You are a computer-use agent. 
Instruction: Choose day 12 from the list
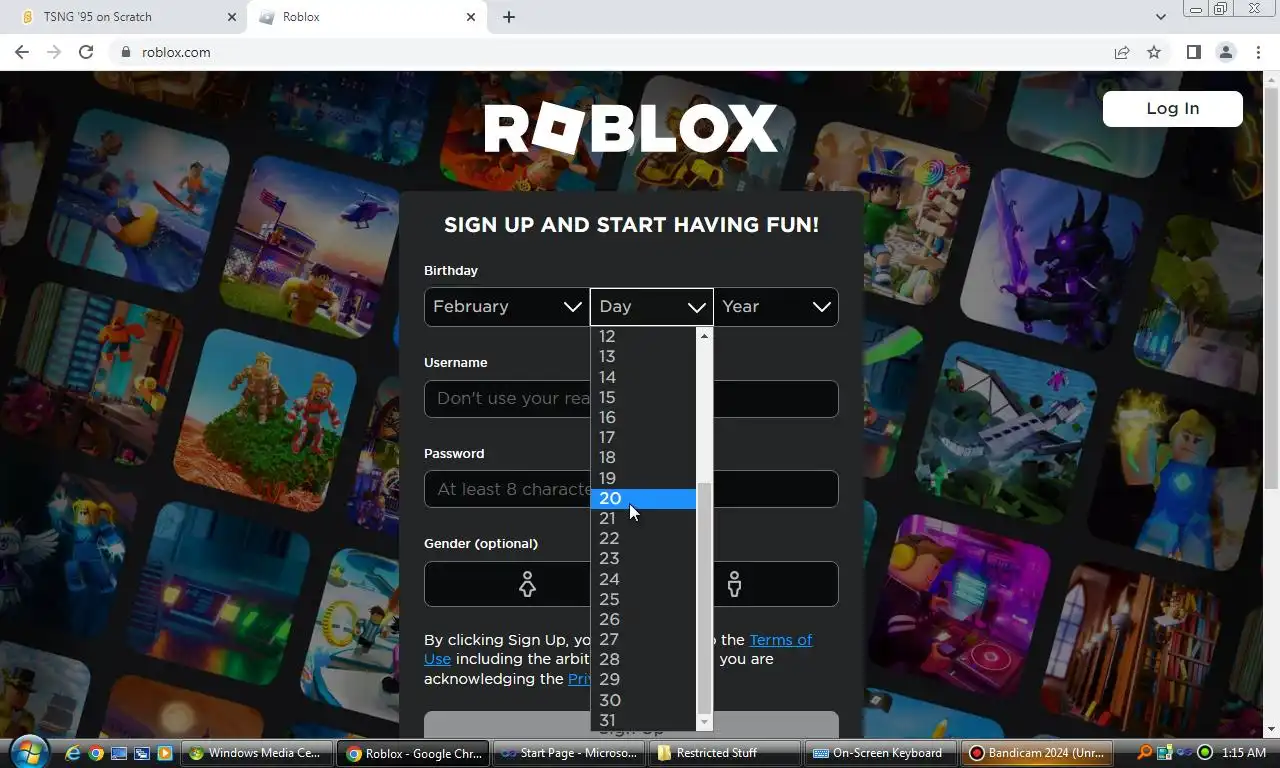coord(643,337)
